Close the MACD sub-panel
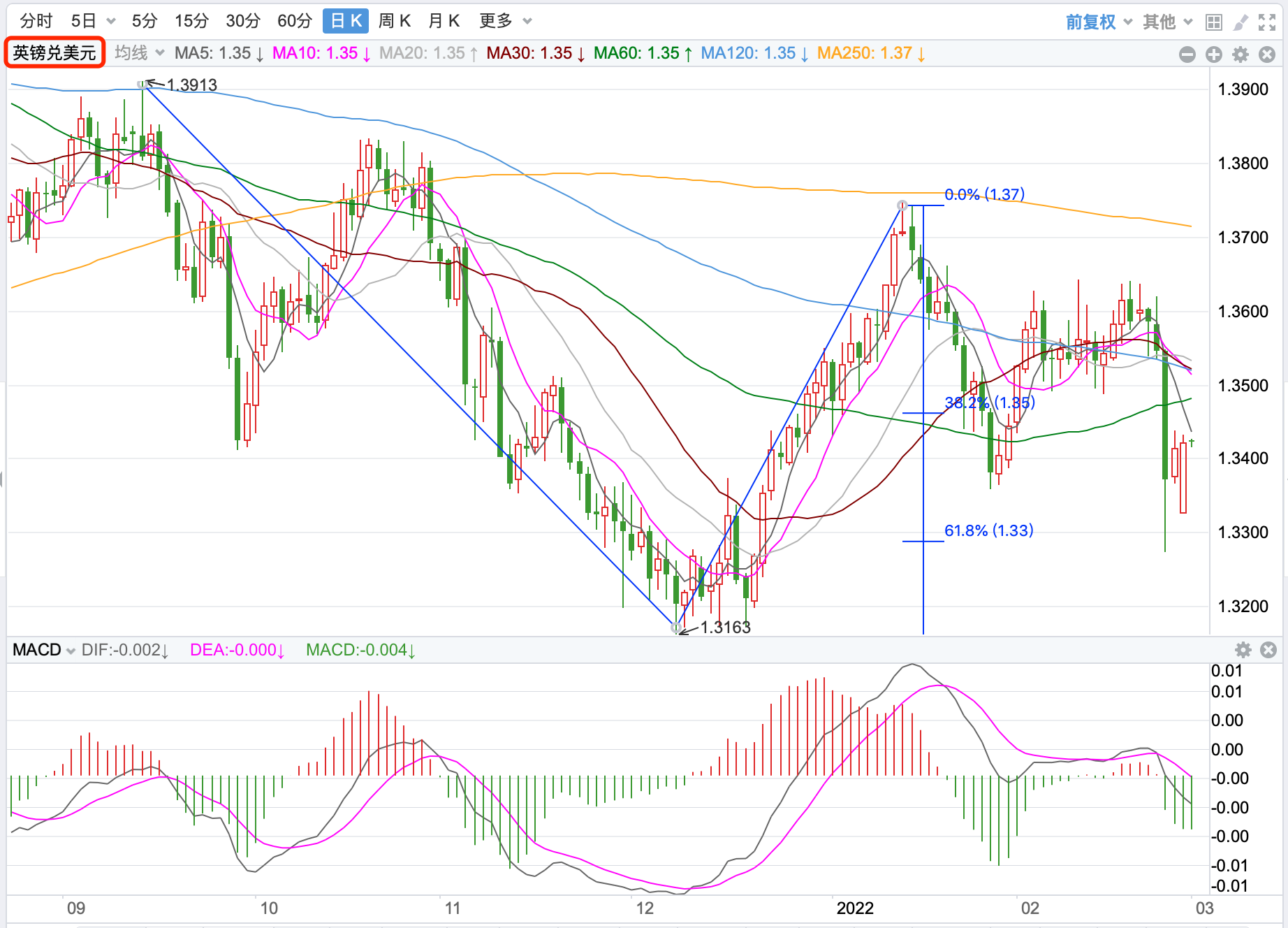1288x928 pixels. pos(1268,650)
